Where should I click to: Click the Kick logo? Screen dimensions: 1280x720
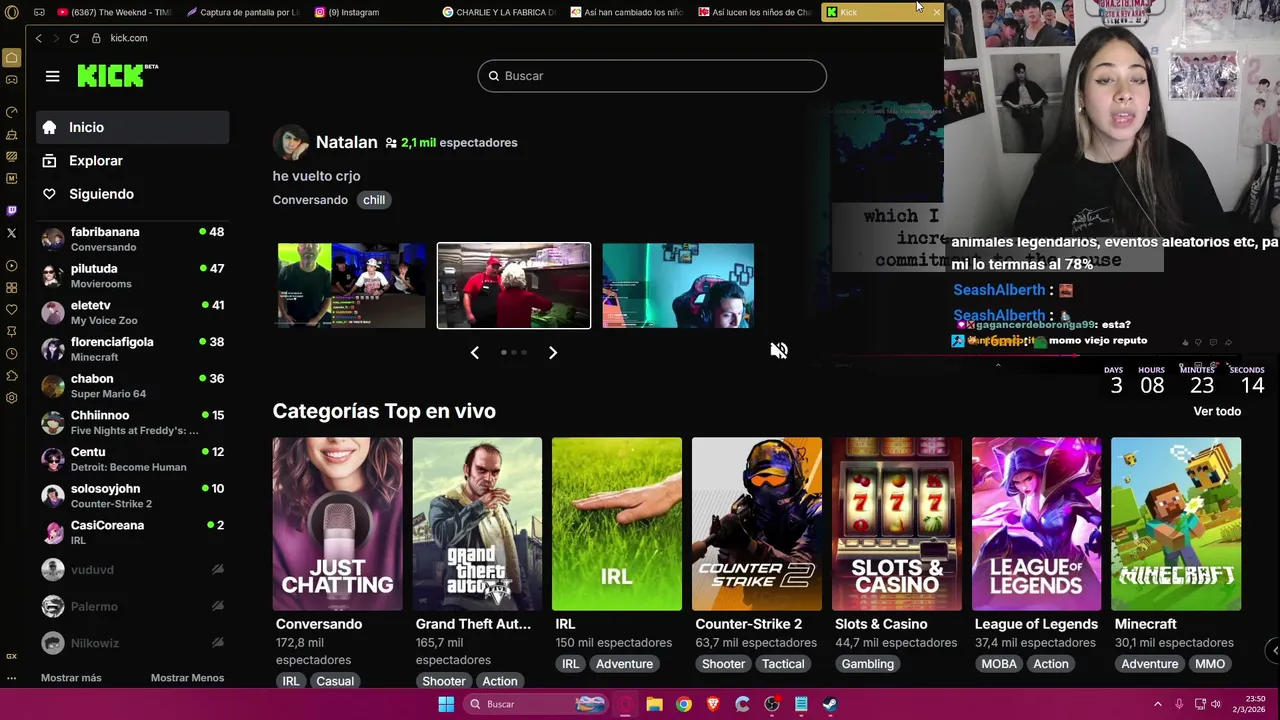pos(117,75)
